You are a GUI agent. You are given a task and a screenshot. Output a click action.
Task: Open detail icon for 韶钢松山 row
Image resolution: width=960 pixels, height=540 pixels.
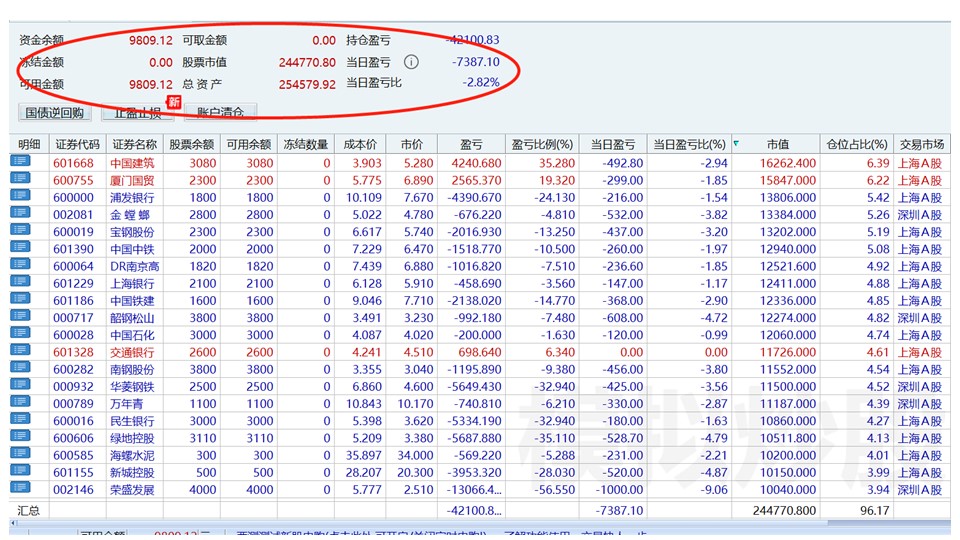(20, 315)
